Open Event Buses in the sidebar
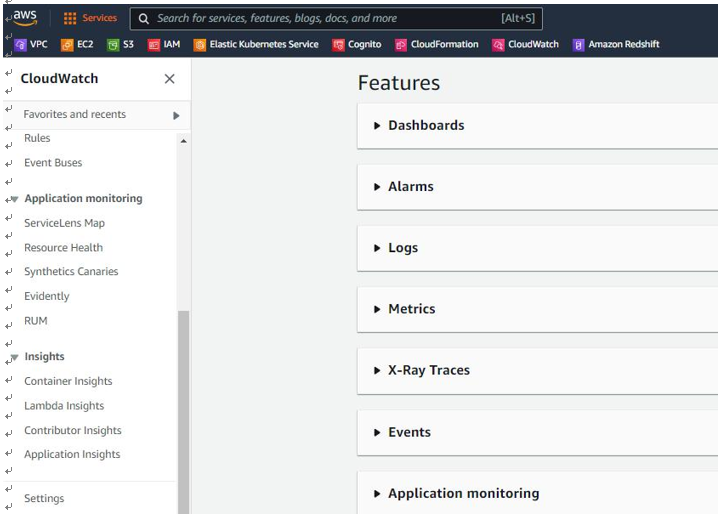The width and height of the screenshot is (722, 522). 53,163
